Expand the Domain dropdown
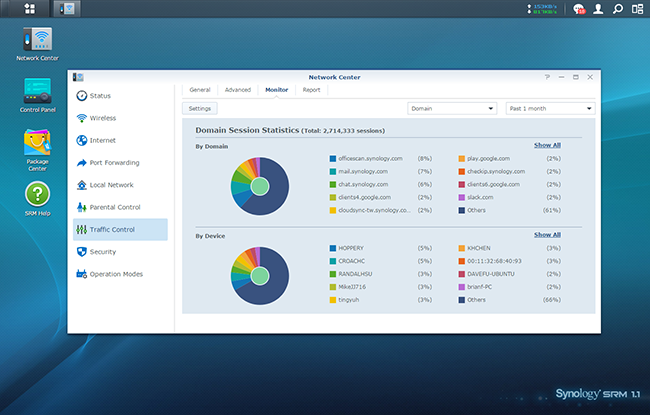The width and height of the screenshot is (650, 415). point(452,108)
